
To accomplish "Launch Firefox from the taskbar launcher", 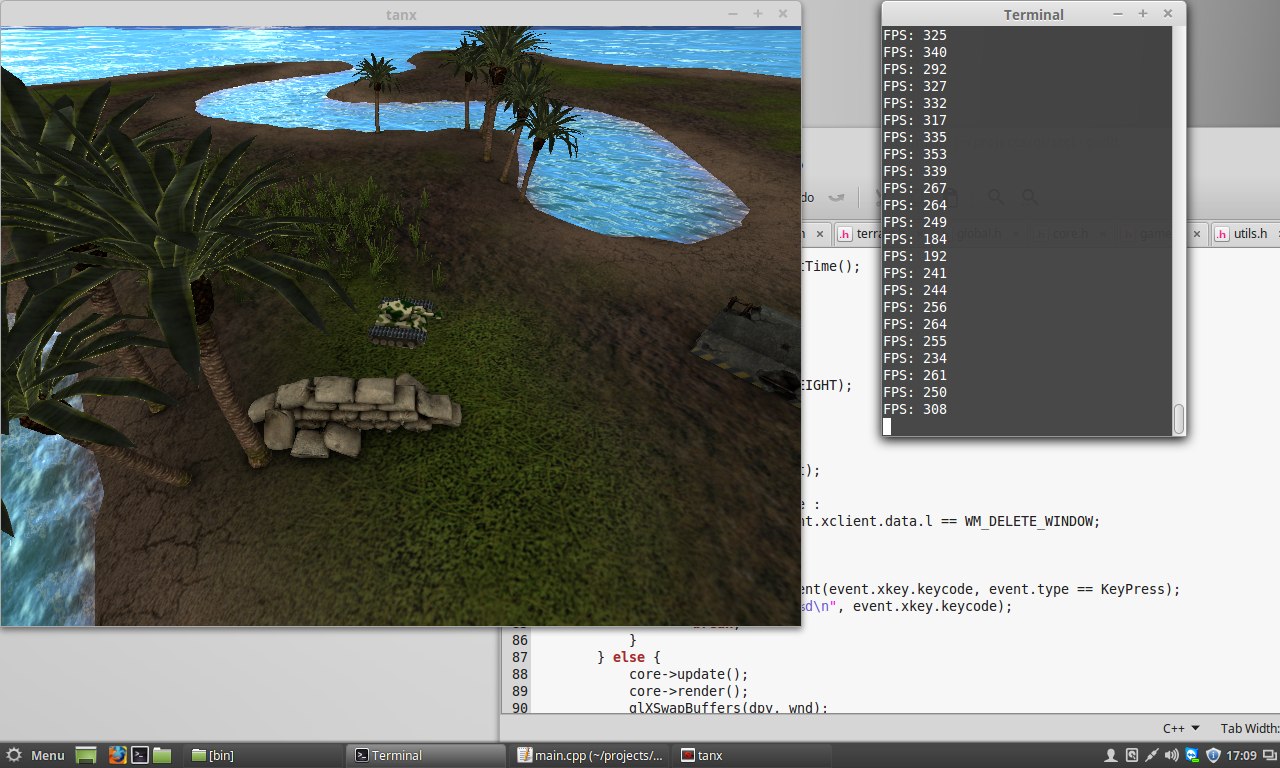I will click(x=117, y=755).
